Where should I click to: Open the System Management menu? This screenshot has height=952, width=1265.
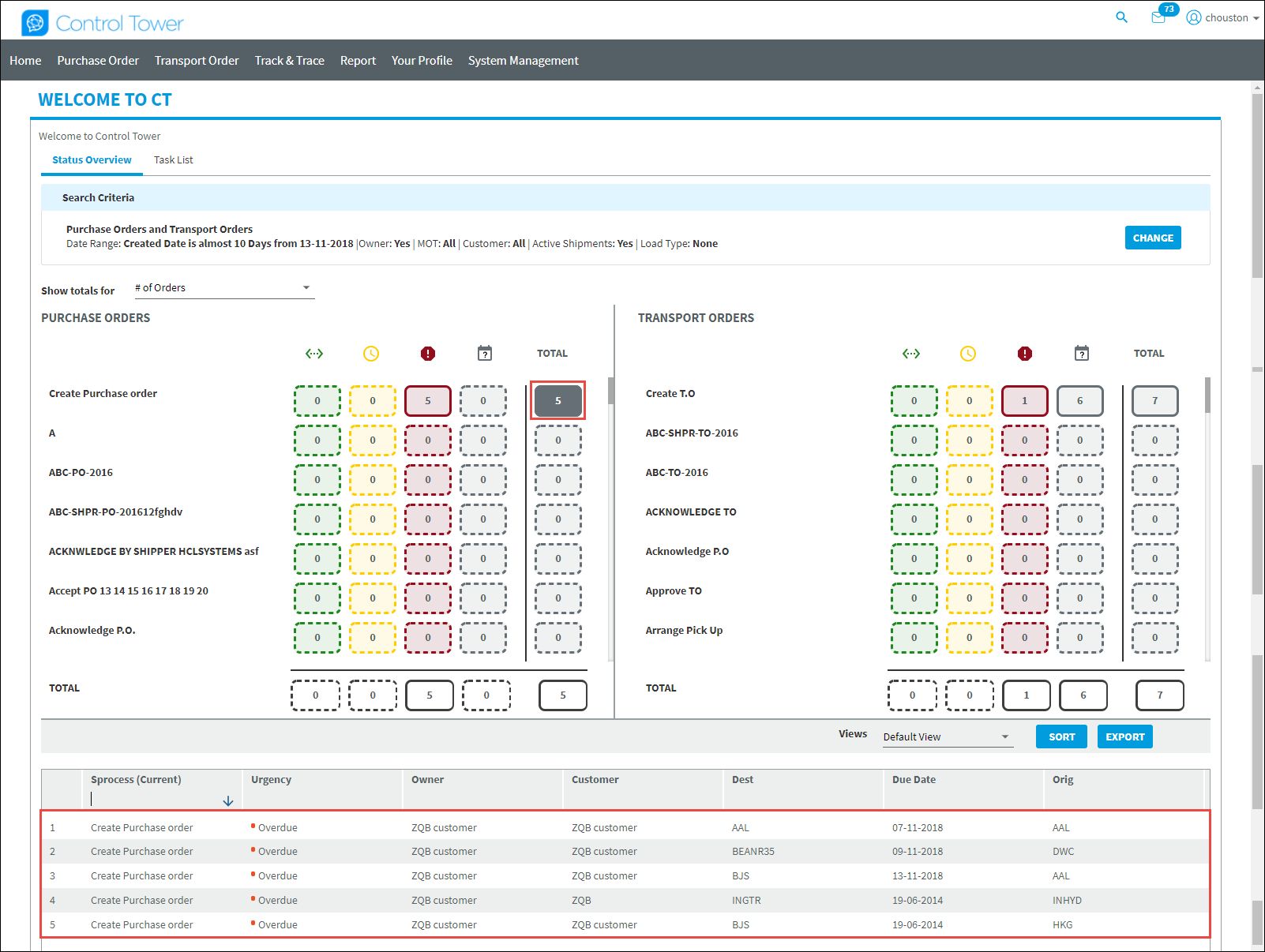point(523,60)
